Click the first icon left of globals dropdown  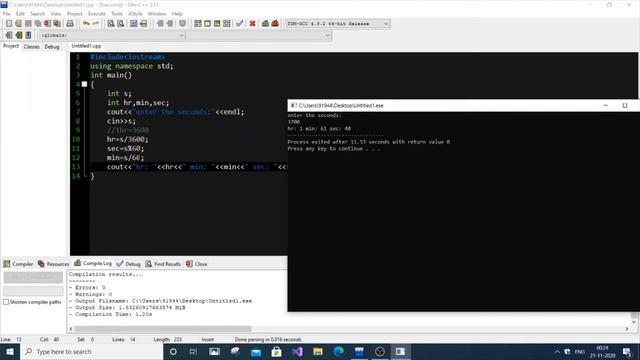coord(9,35)
